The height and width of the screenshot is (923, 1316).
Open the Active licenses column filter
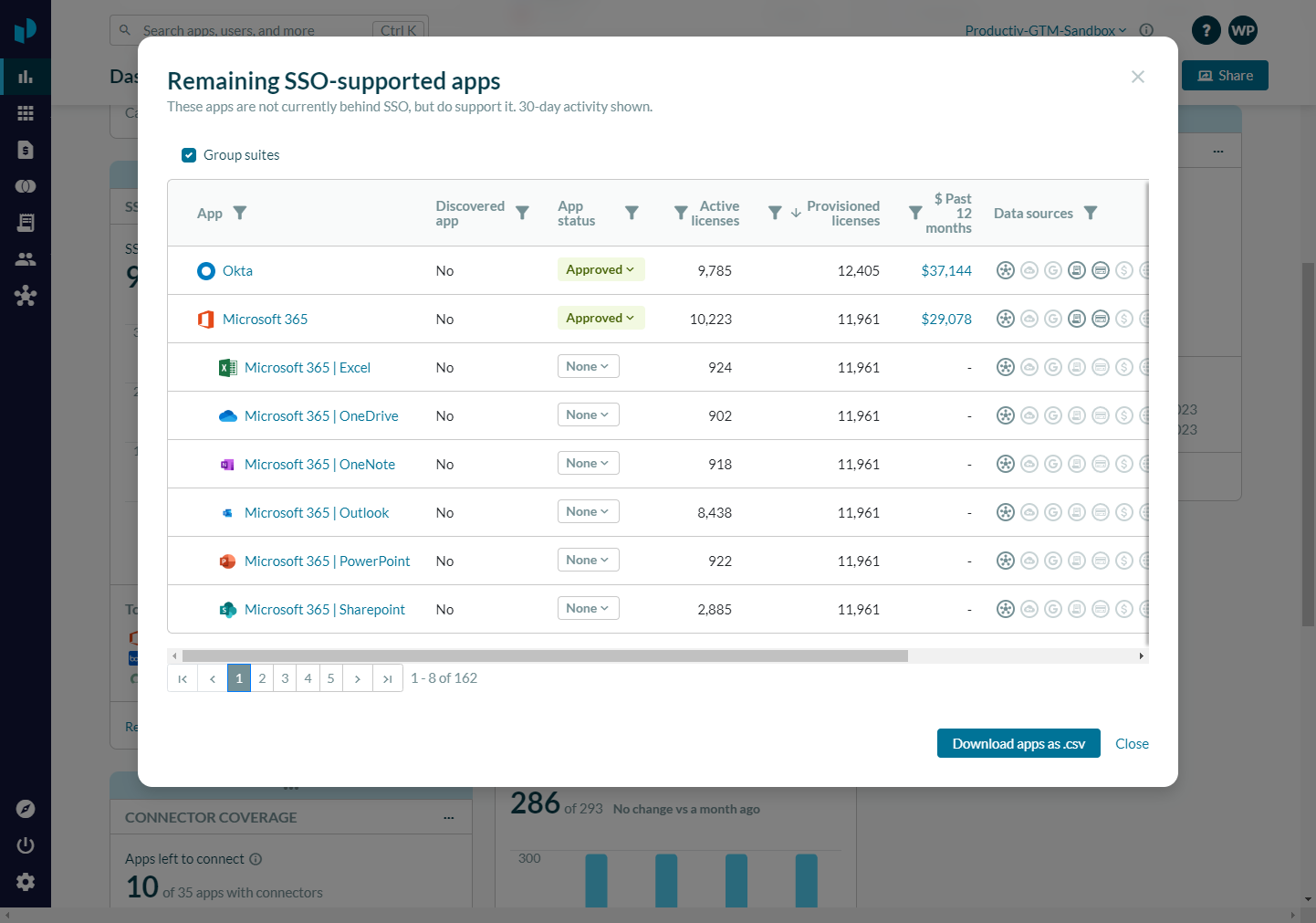[681, 213]
